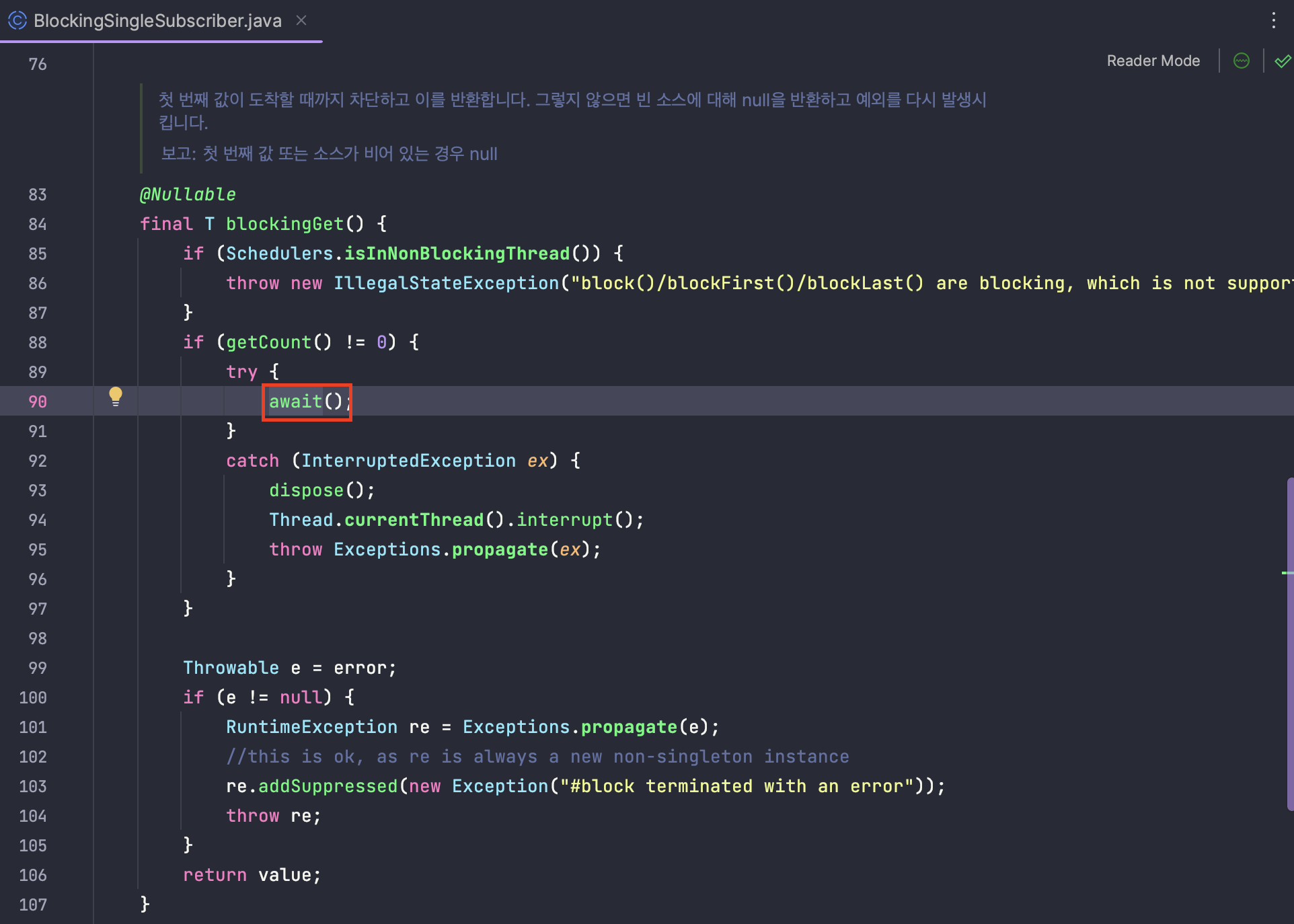Place cursor on the await() call
The image size is (1294, 924).
[x=296, y=402]
